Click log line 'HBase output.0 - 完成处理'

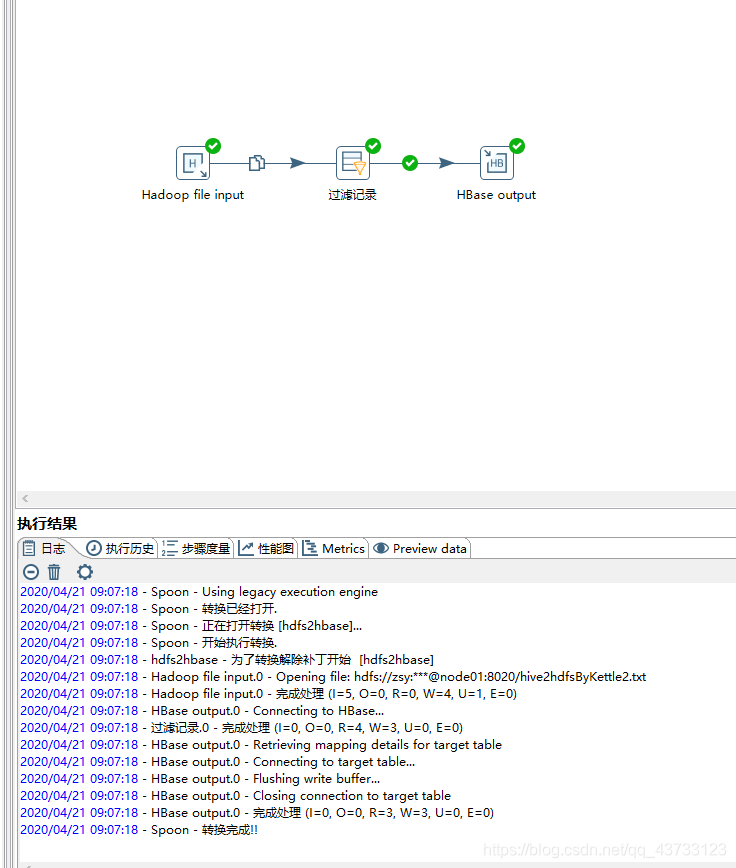257,813
